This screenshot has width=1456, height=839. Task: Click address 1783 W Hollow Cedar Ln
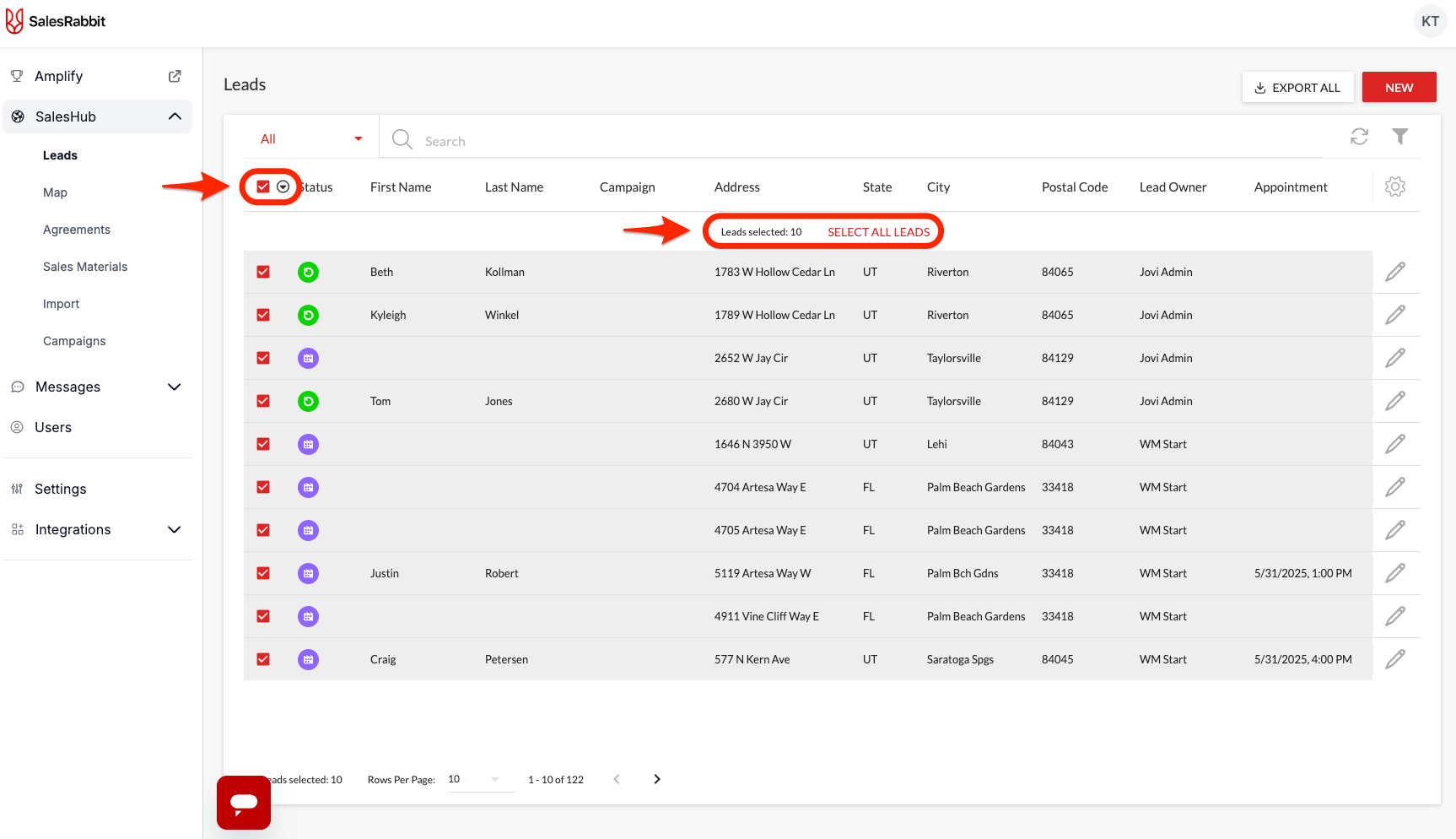774,272
